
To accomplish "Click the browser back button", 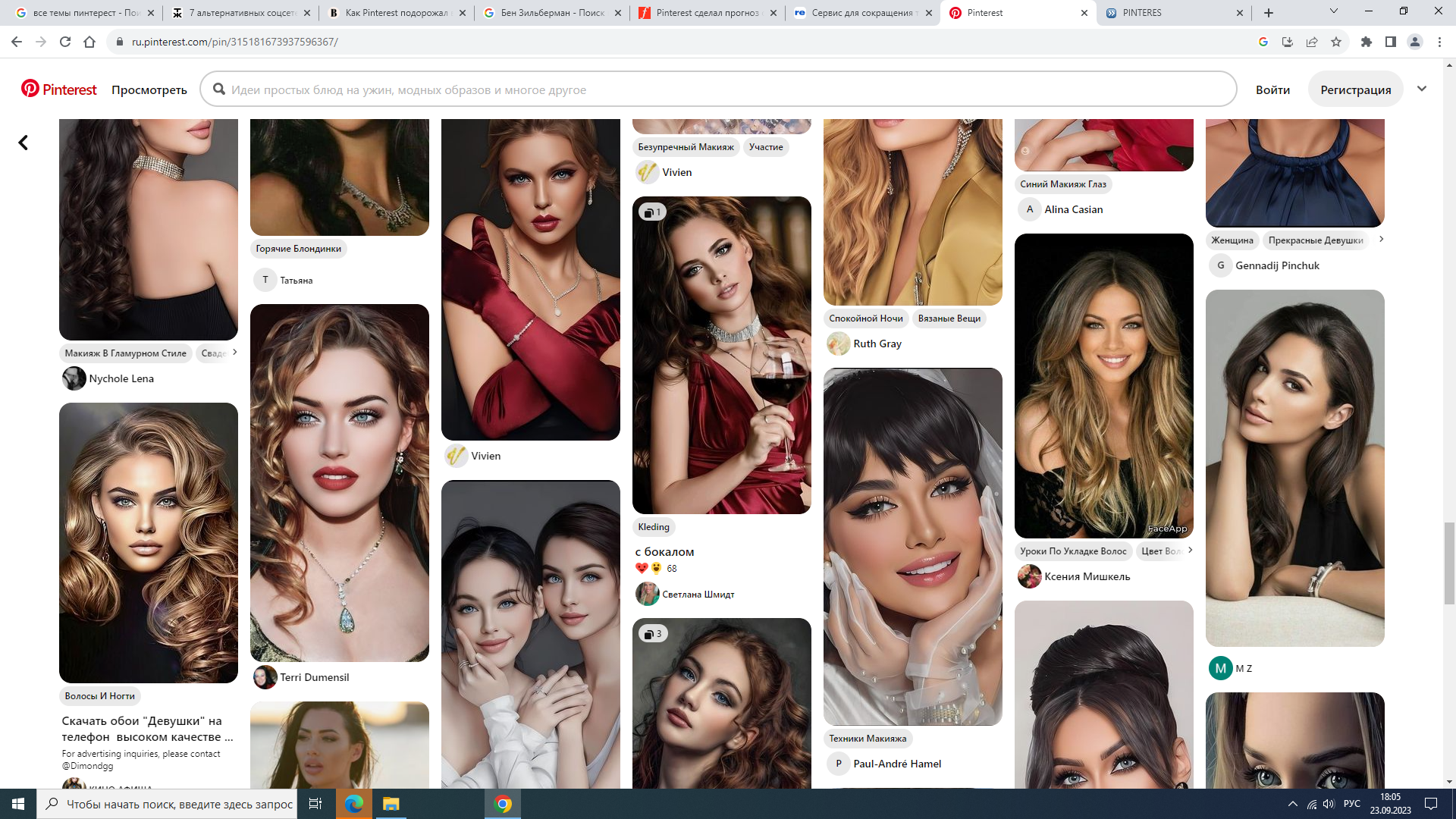I will point(17,42).
